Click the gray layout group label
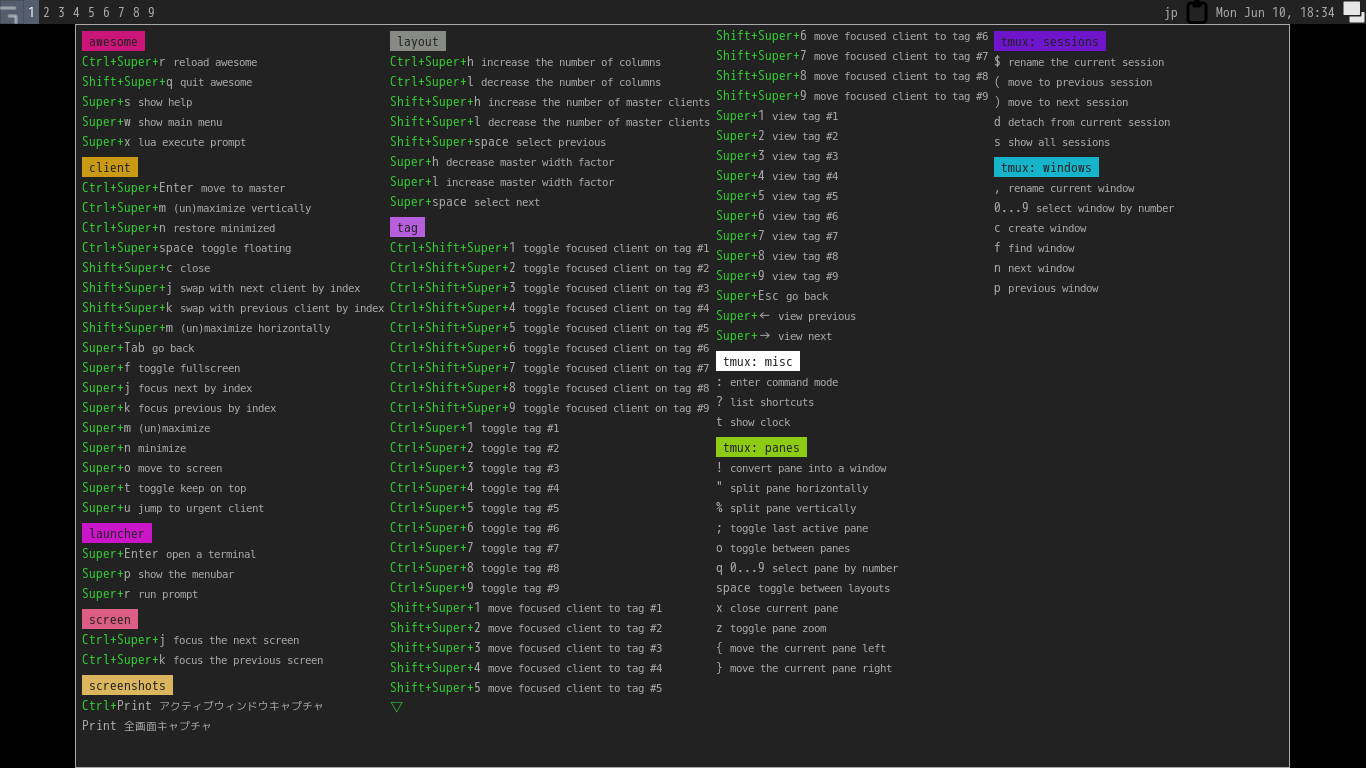 pos(418,41)
